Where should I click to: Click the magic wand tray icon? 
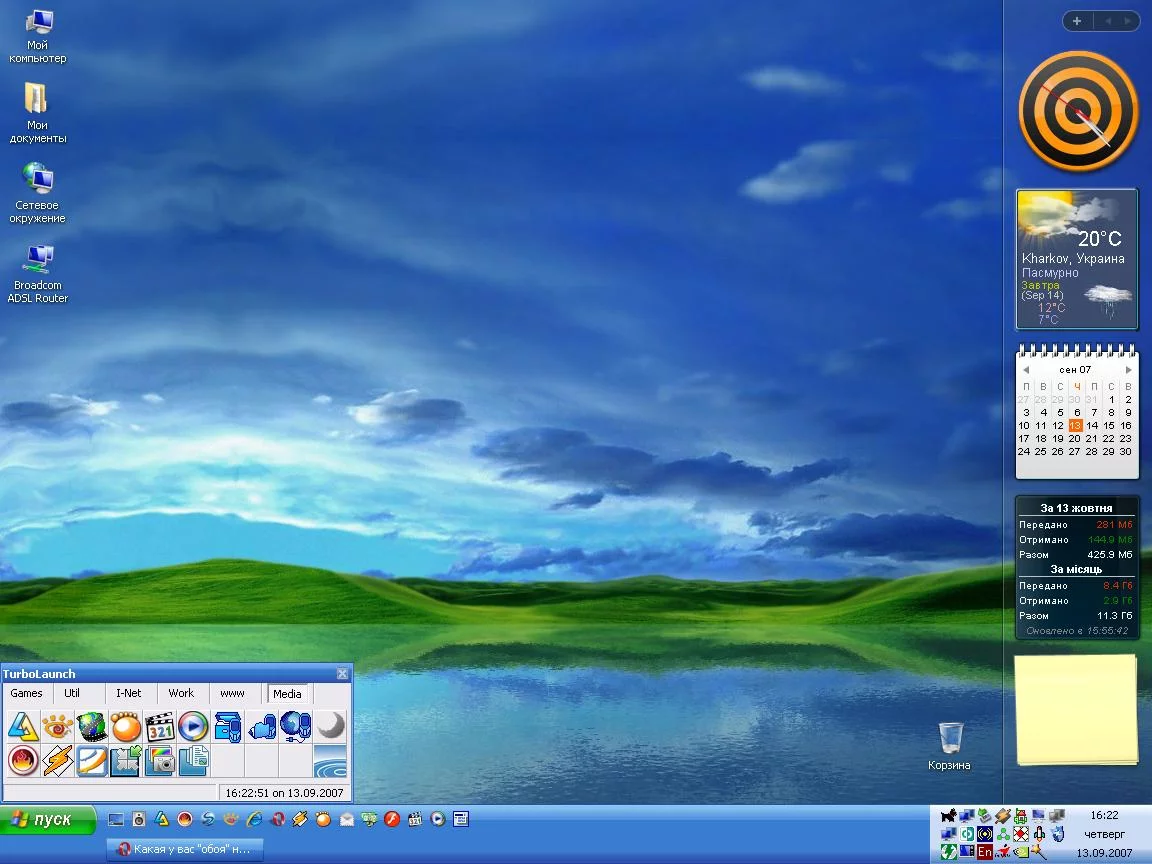coord(1038,852)
